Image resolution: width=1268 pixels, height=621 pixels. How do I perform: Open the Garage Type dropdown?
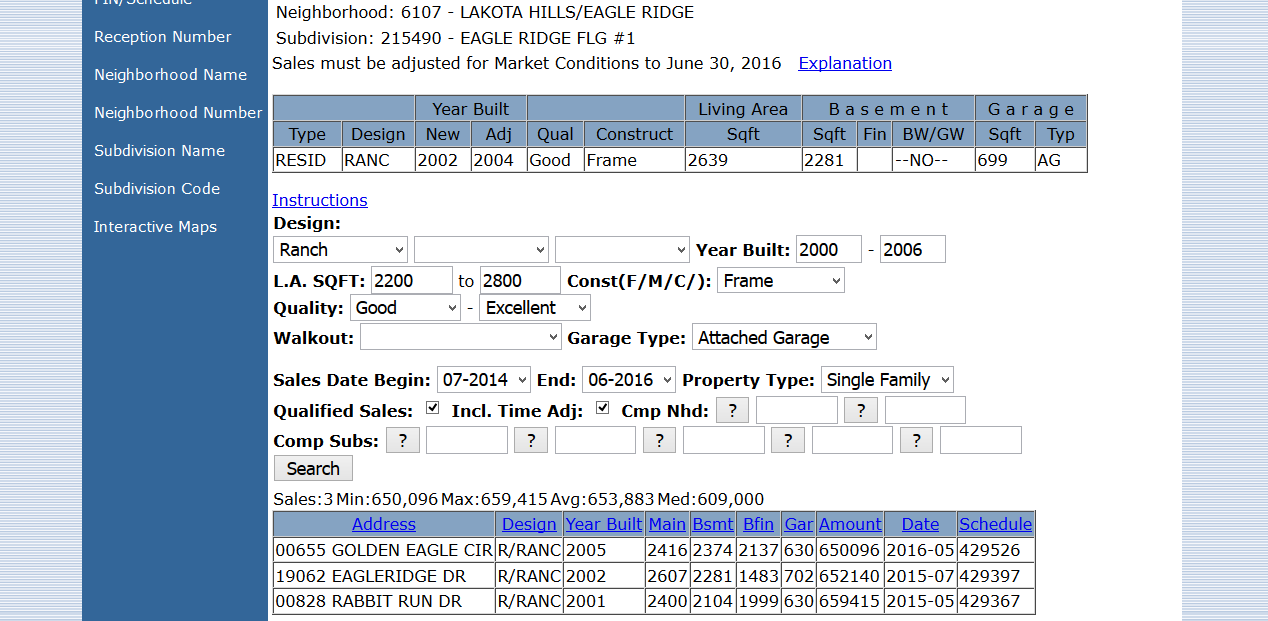pos(784,336)
